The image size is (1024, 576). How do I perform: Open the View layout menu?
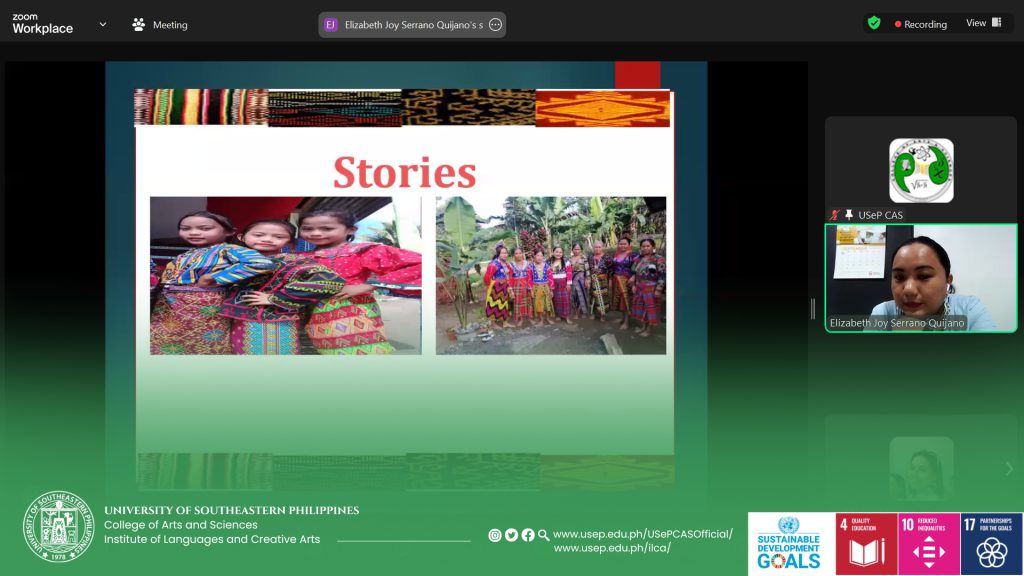[x=984, y=23]
